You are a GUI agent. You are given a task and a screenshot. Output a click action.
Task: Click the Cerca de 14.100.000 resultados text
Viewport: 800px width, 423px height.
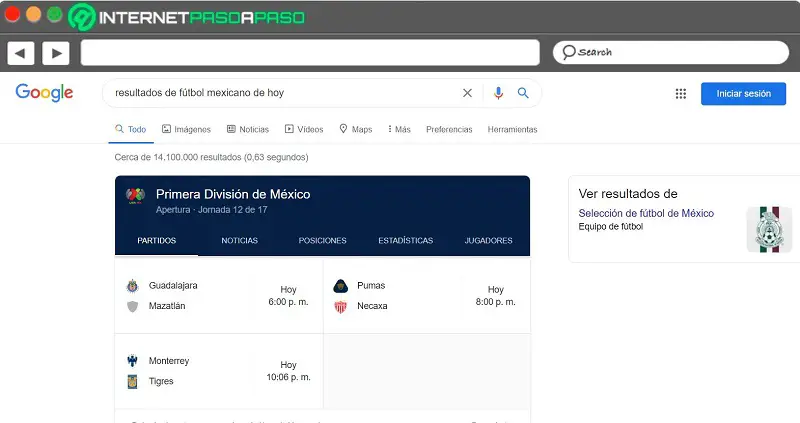click(x=211, y=157)
